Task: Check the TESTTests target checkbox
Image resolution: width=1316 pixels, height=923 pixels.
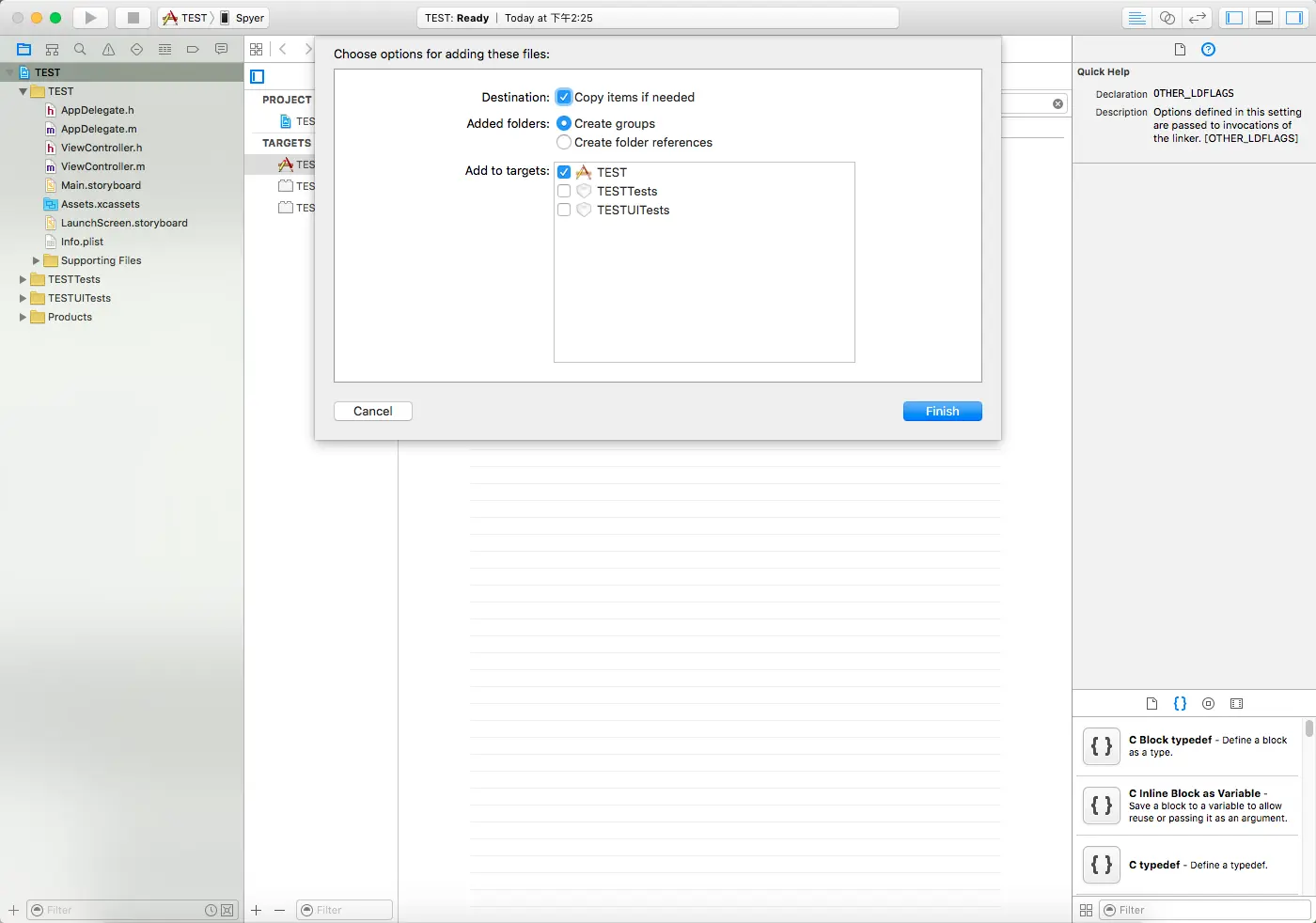Action: tap(564, 191)
